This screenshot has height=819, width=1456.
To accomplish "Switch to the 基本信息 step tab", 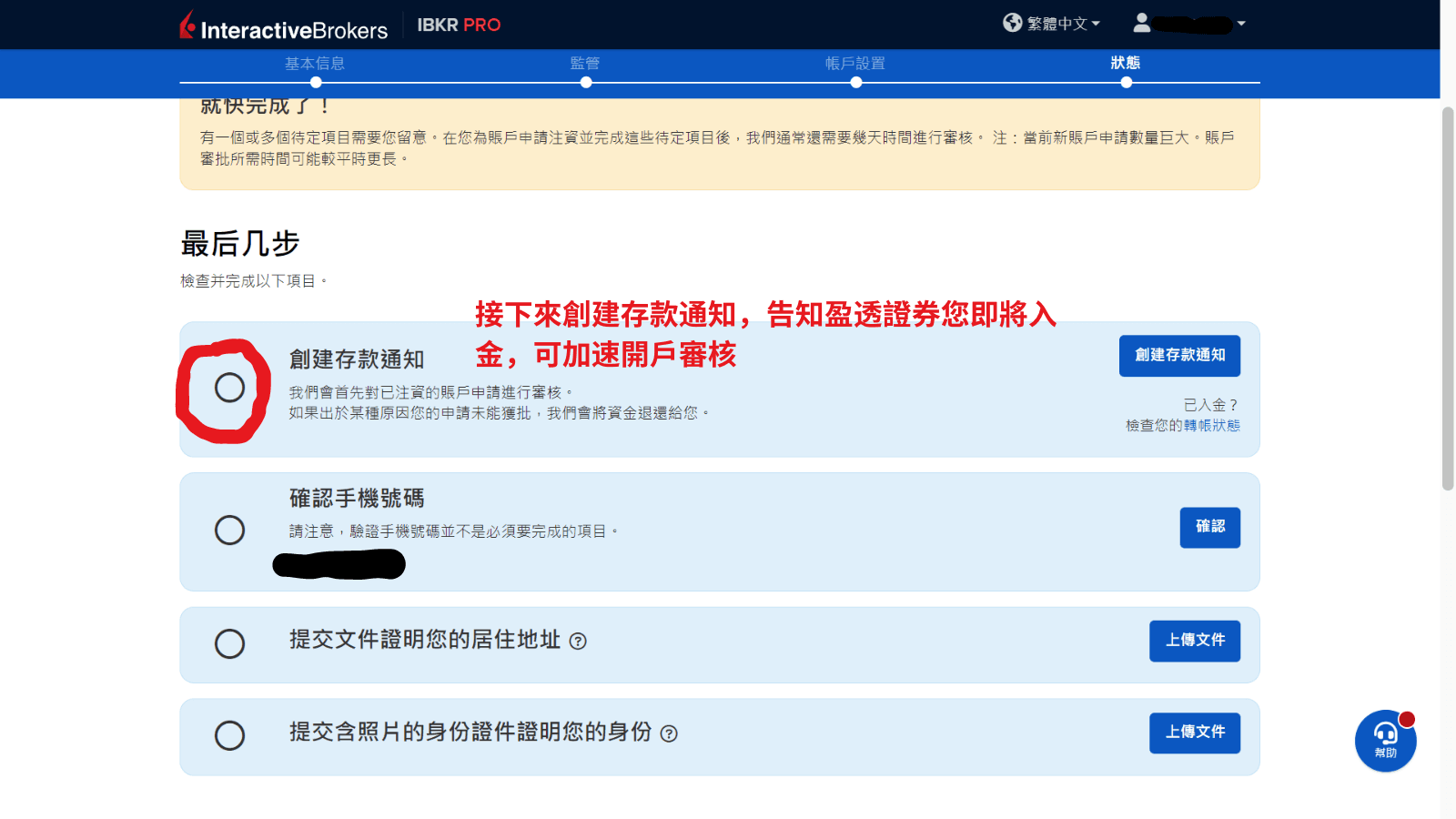I will point(314,64).
